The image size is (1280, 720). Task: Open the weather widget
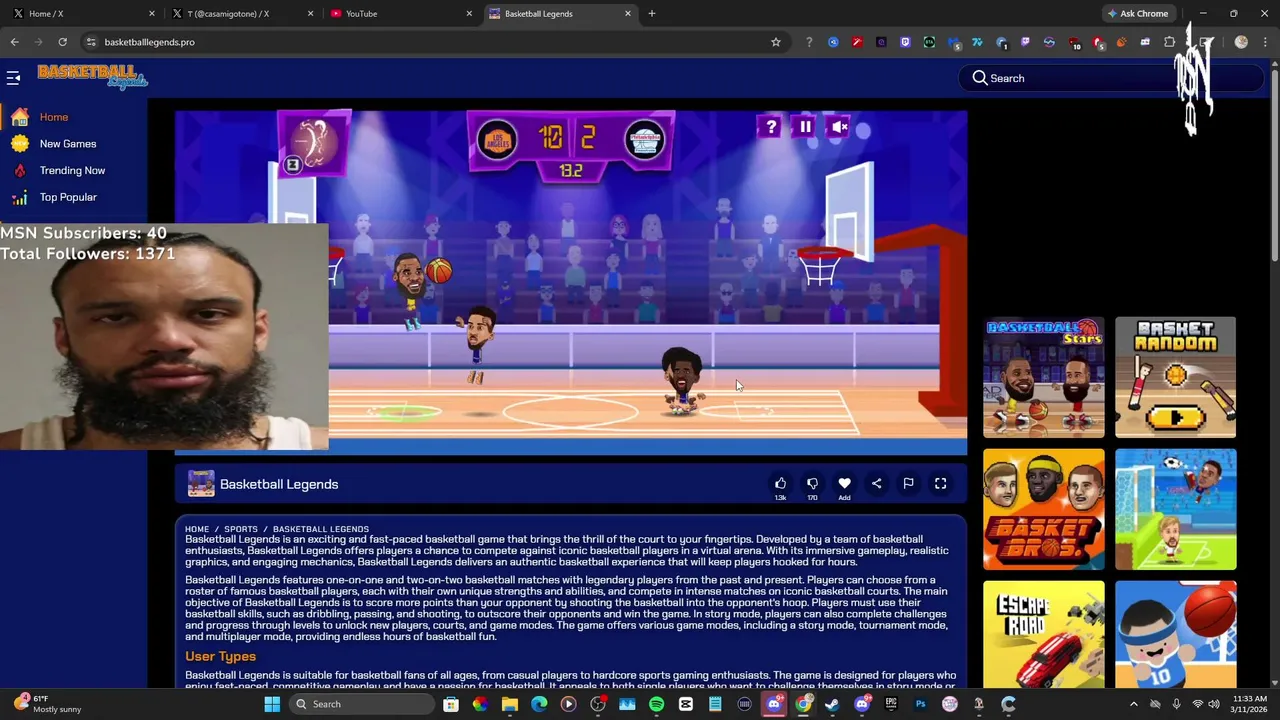point(48,704)
